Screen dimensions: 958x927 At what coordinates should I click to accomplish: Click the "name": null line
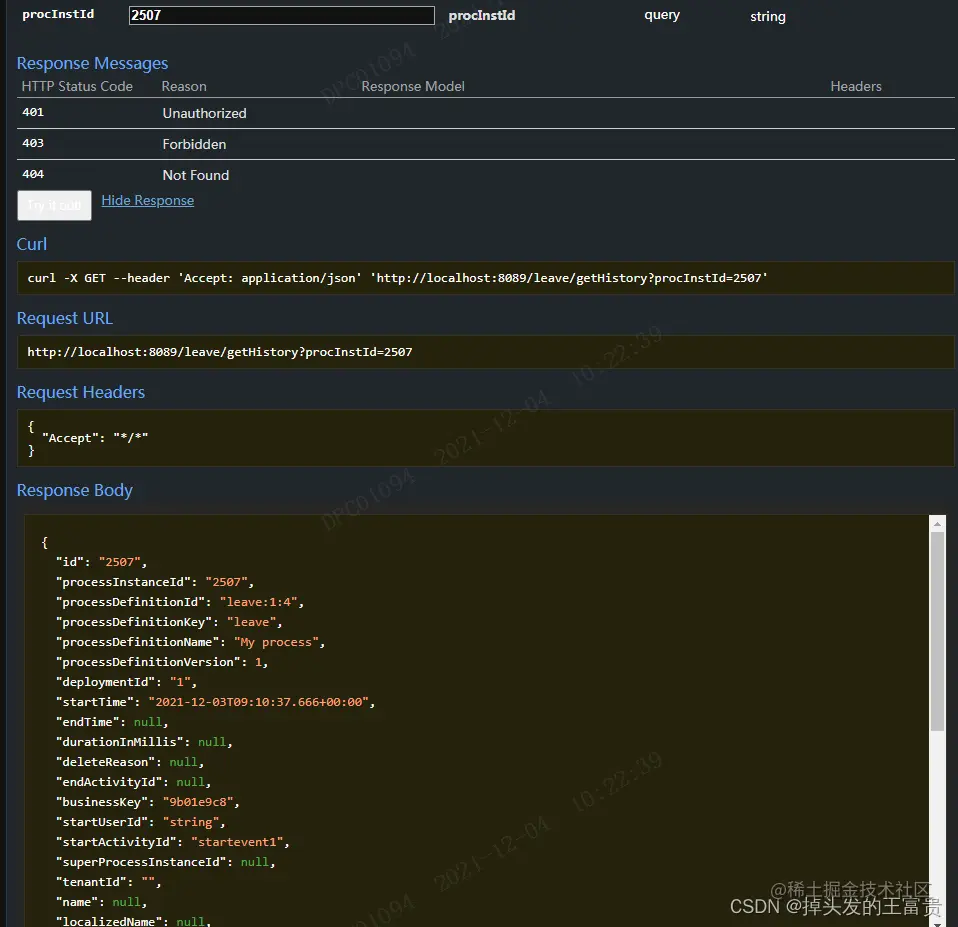tap(101, 903)
